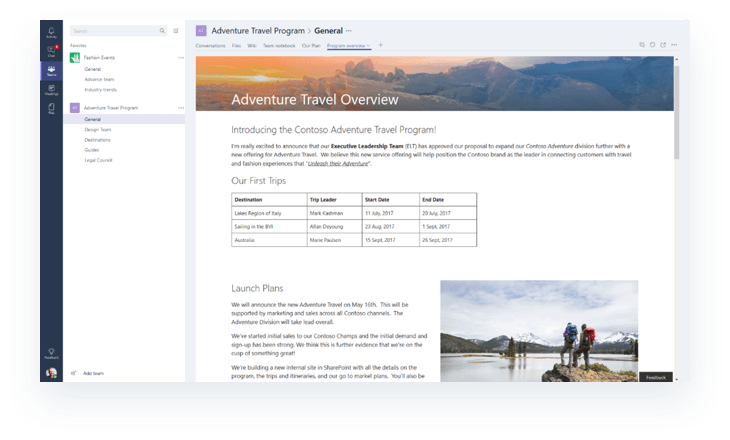This screenshot has height=440, width=730.
Task: Add a new tab with plus icon
Action: (x=380, y=45)
